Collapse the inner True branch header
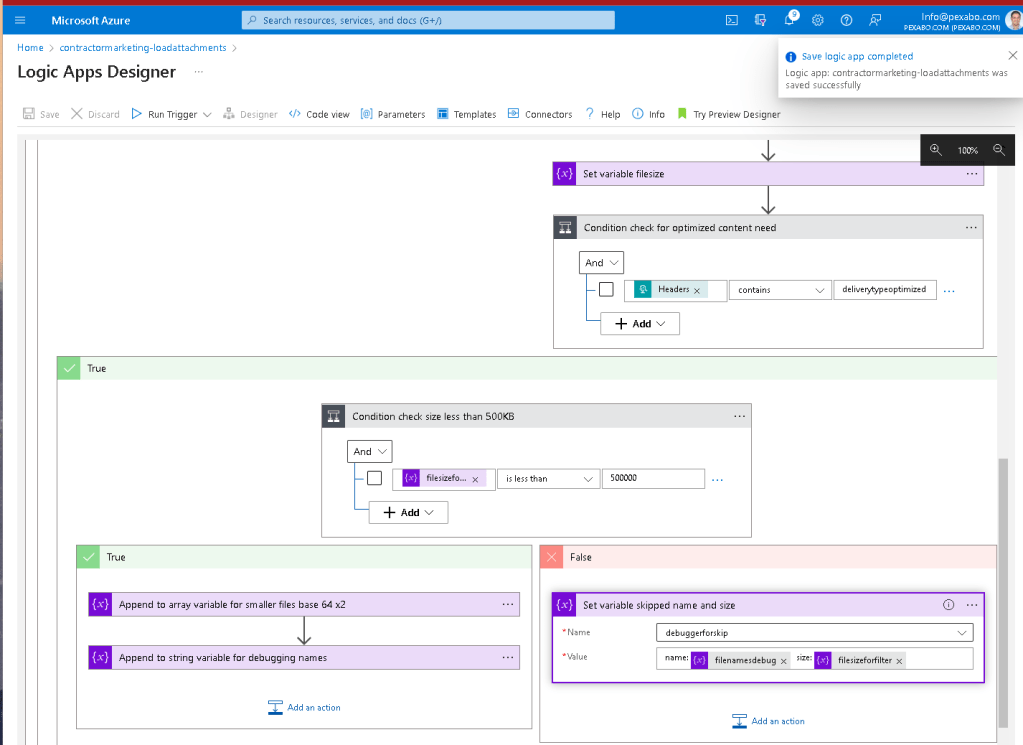 tap(304, 557)
